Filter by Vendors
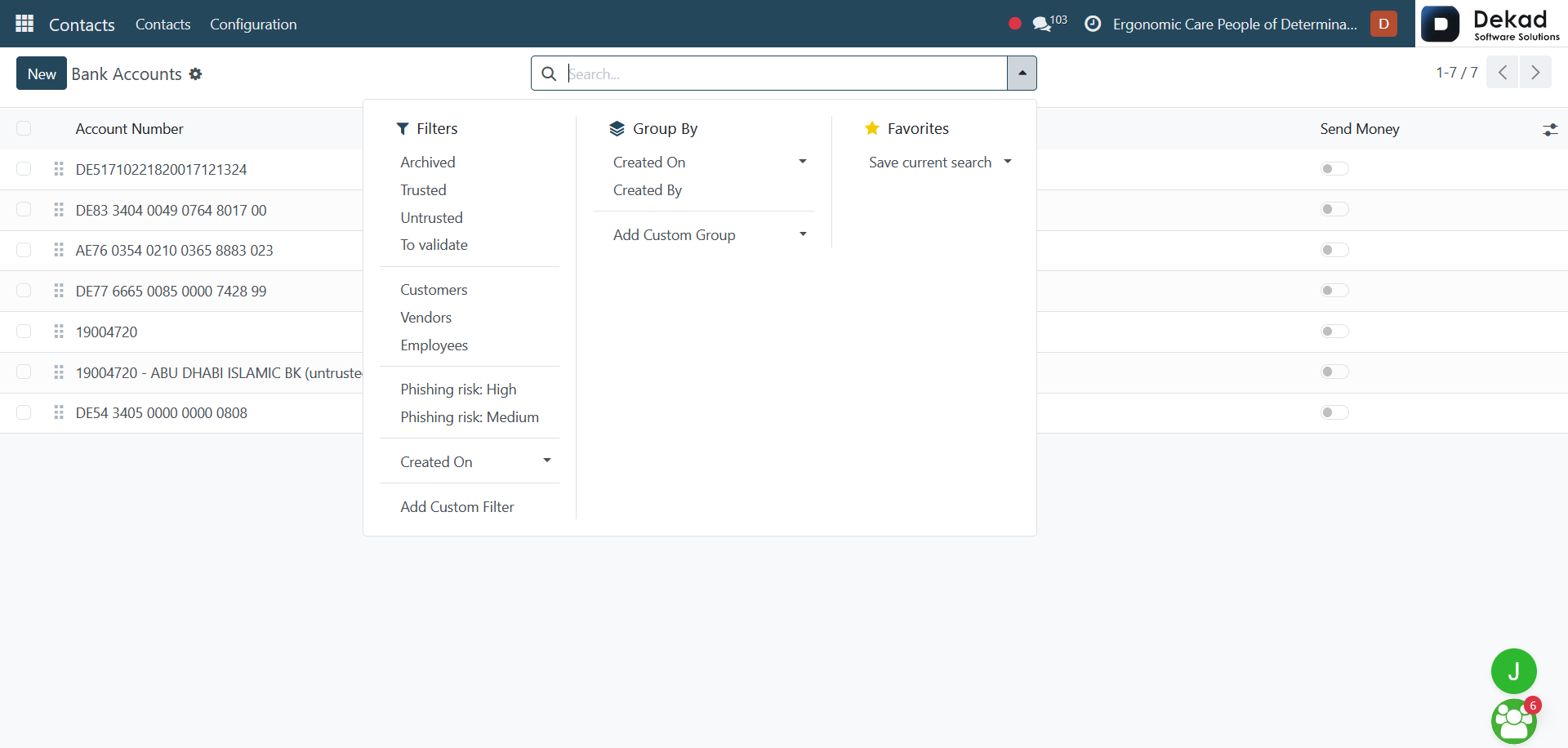The image size is (1568, 748). coord(425,318)
